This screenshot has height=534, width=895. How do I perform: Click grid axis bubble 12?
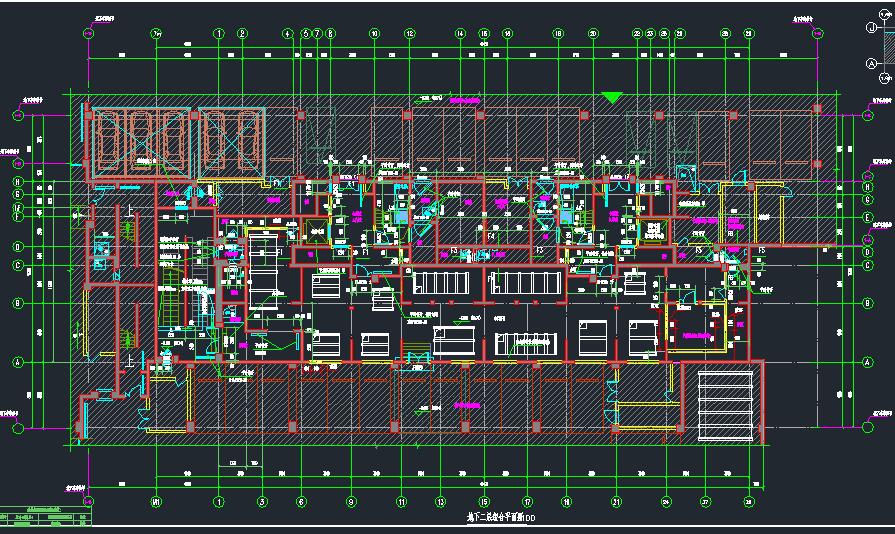coord(409,33)
